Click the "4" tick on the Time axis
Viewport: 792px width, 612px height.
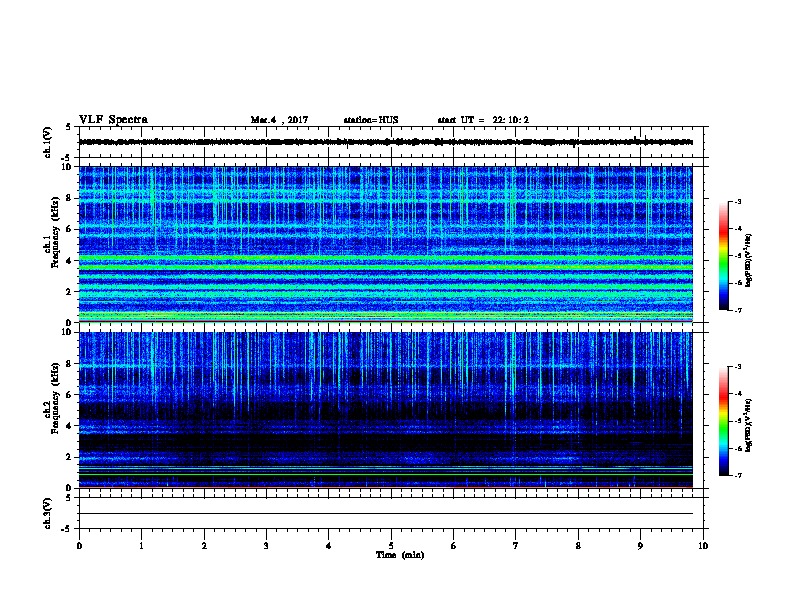click(329, 545)
